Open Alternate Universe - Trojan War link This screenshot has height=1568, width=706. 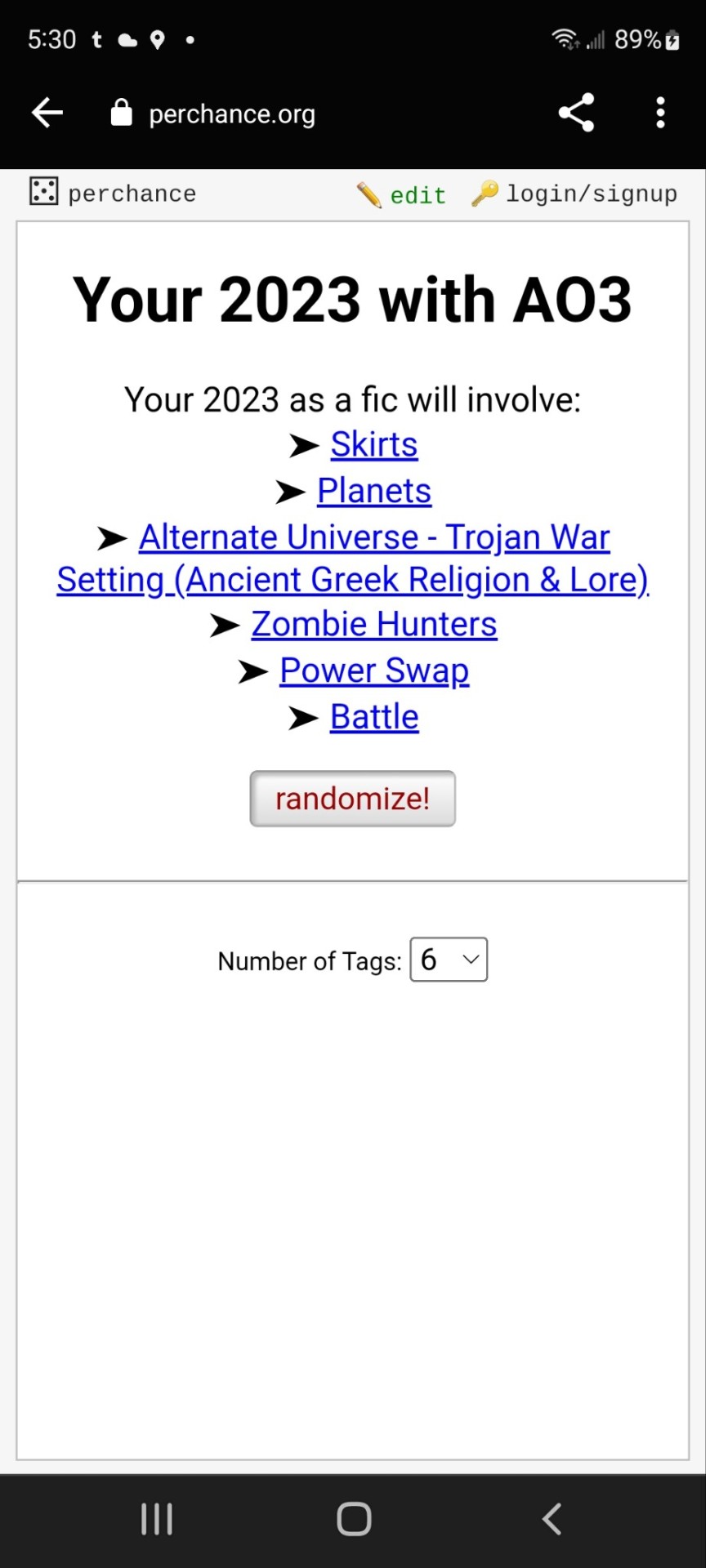pyautogui.click(x=353, y=559)
